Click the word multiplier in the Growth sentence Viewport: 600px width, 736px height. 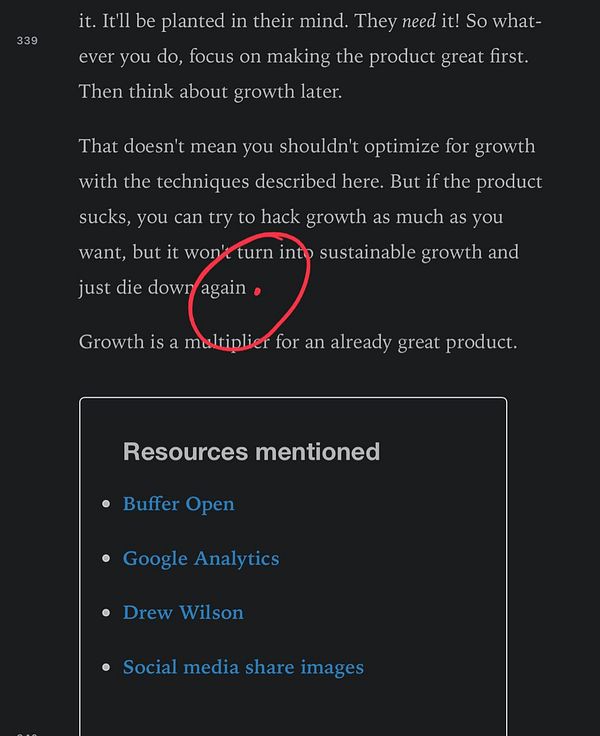click(x=227, y=342)
